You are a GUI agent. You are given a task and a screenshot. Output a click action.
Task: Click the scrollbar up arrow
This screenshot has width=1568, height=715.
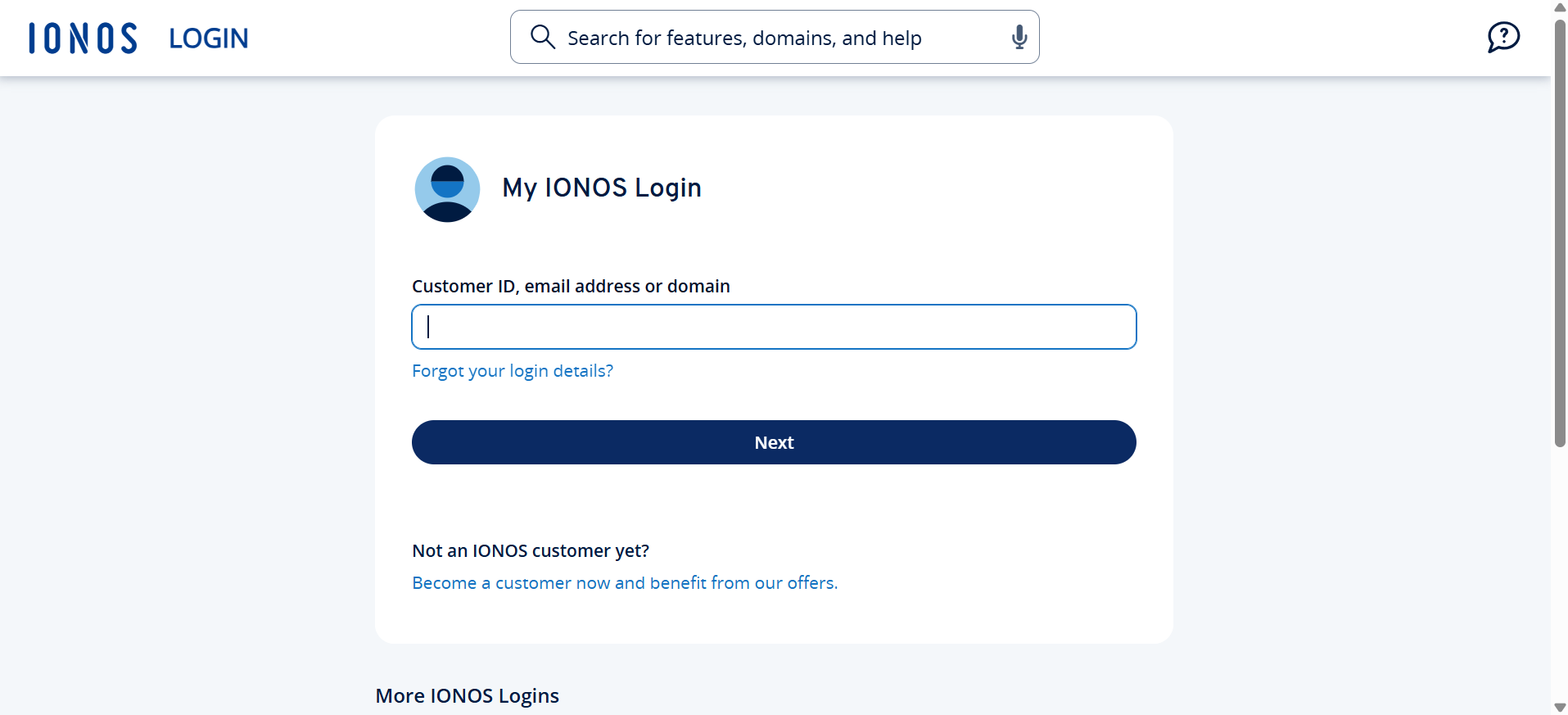coord(1560,7)
